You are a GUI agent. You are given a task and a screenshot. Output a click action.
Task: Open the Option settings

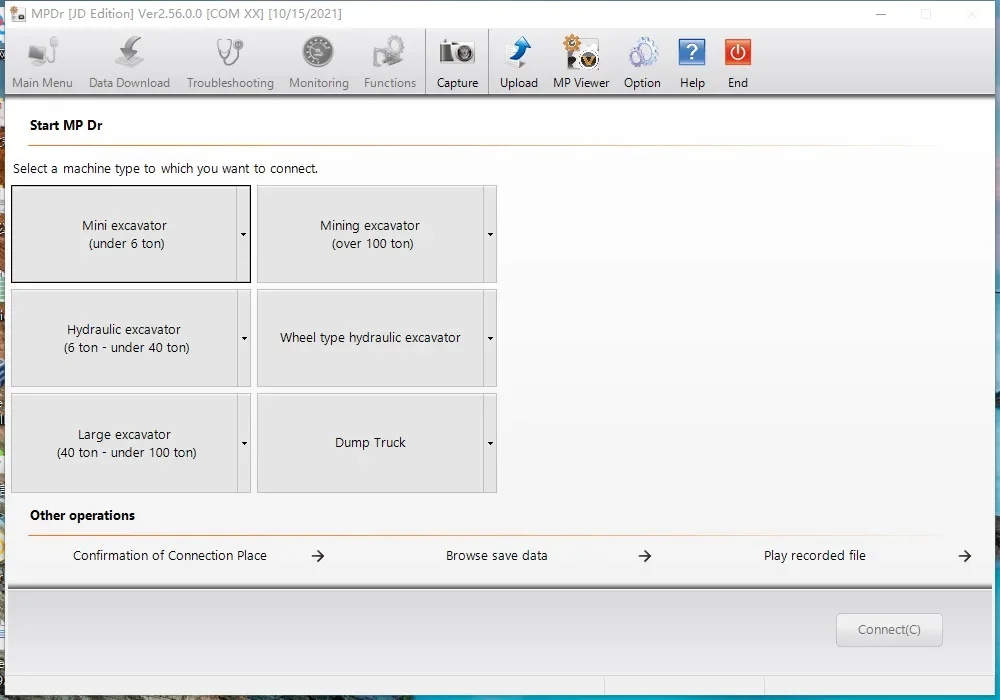(x=641, y=60)
